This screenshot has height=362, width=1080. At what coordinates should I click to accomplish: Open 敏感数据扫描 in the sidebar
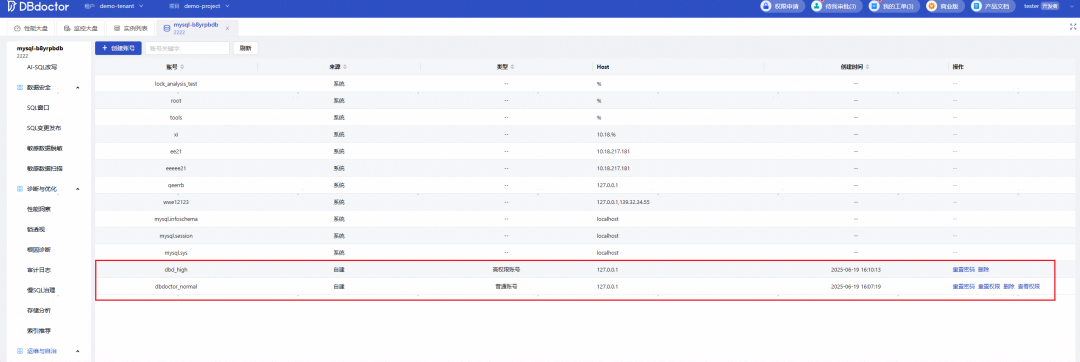point(45,168)
